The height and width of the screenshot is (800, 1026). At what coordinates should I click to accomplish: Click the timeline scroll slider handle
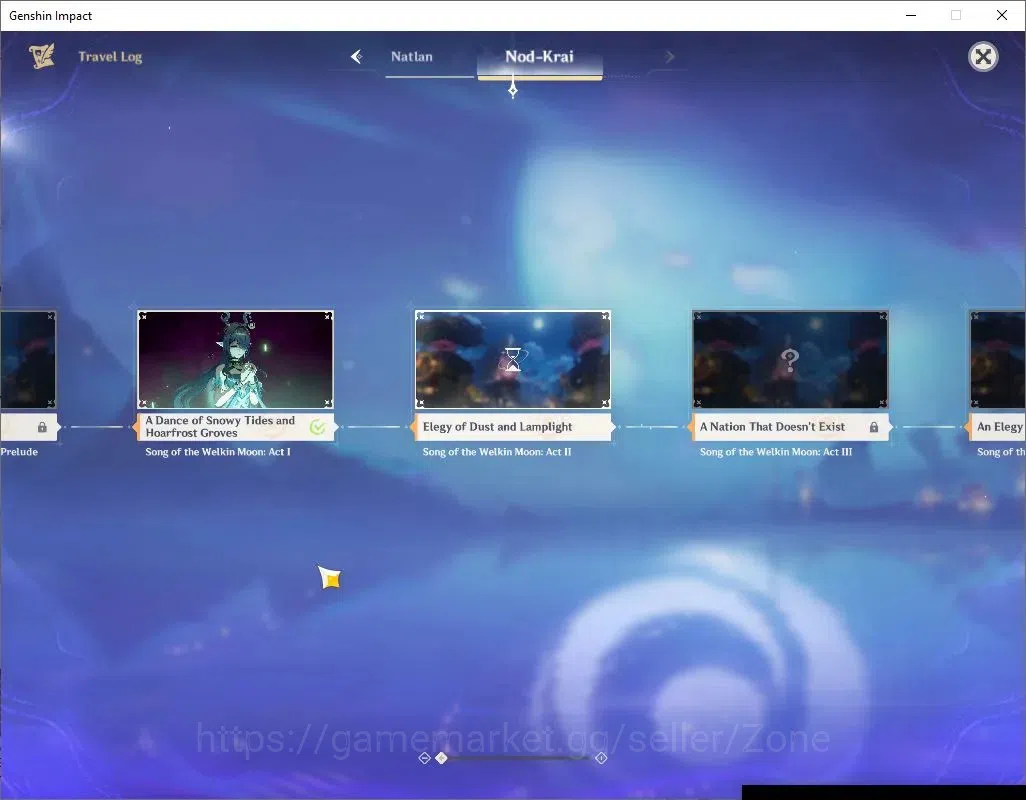(442, 758)
